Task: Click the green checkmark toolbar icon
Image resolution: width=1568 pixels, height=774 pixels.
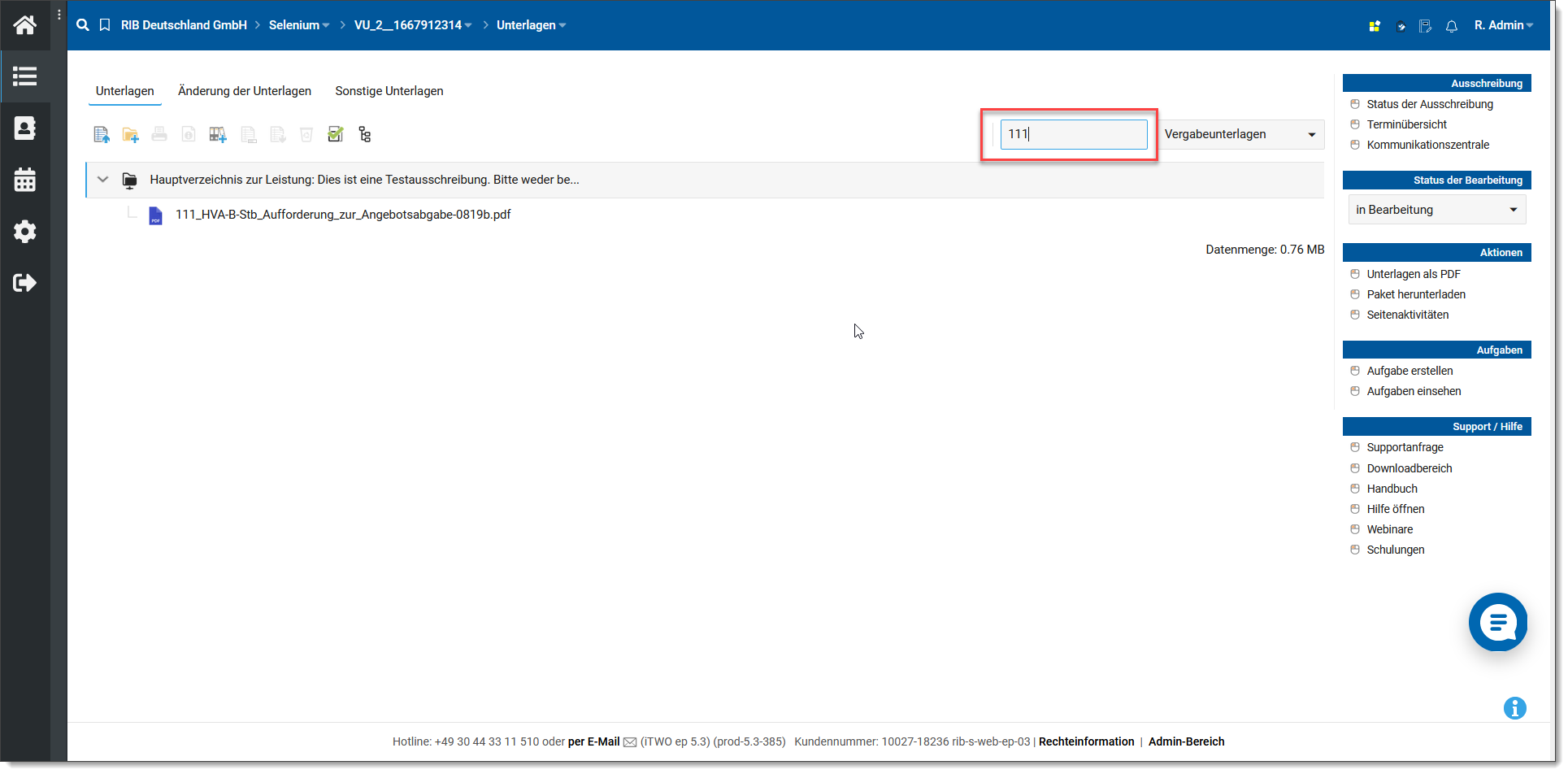Action: pyautogui.click(x=335, y=134)
